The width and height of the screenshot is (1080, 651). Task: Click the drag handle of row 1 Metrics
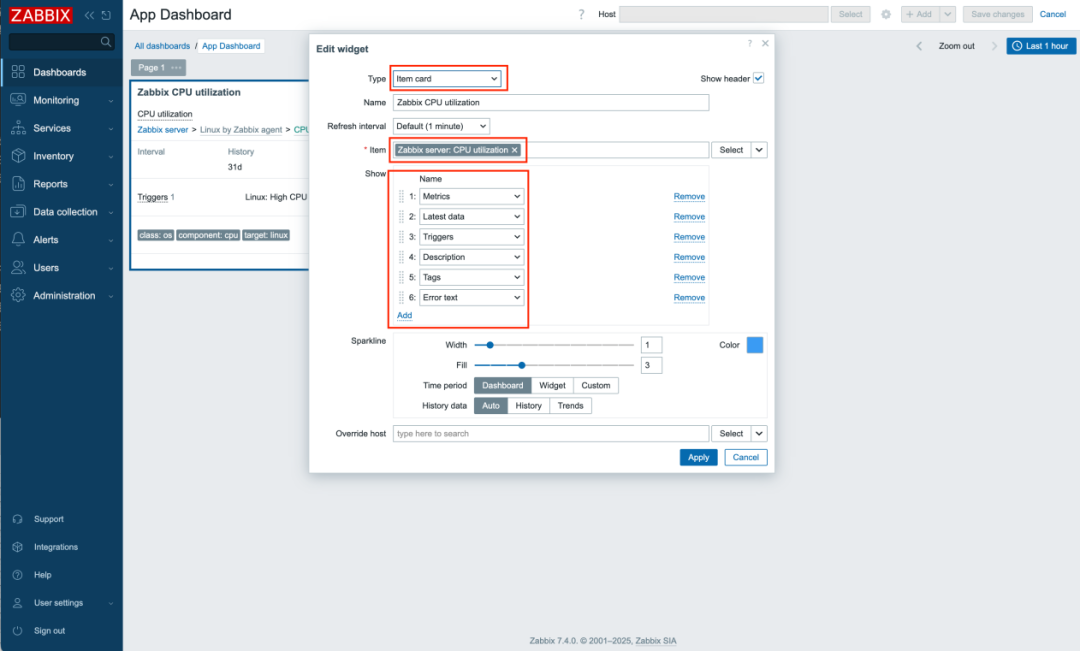click(x=402, y=196)
